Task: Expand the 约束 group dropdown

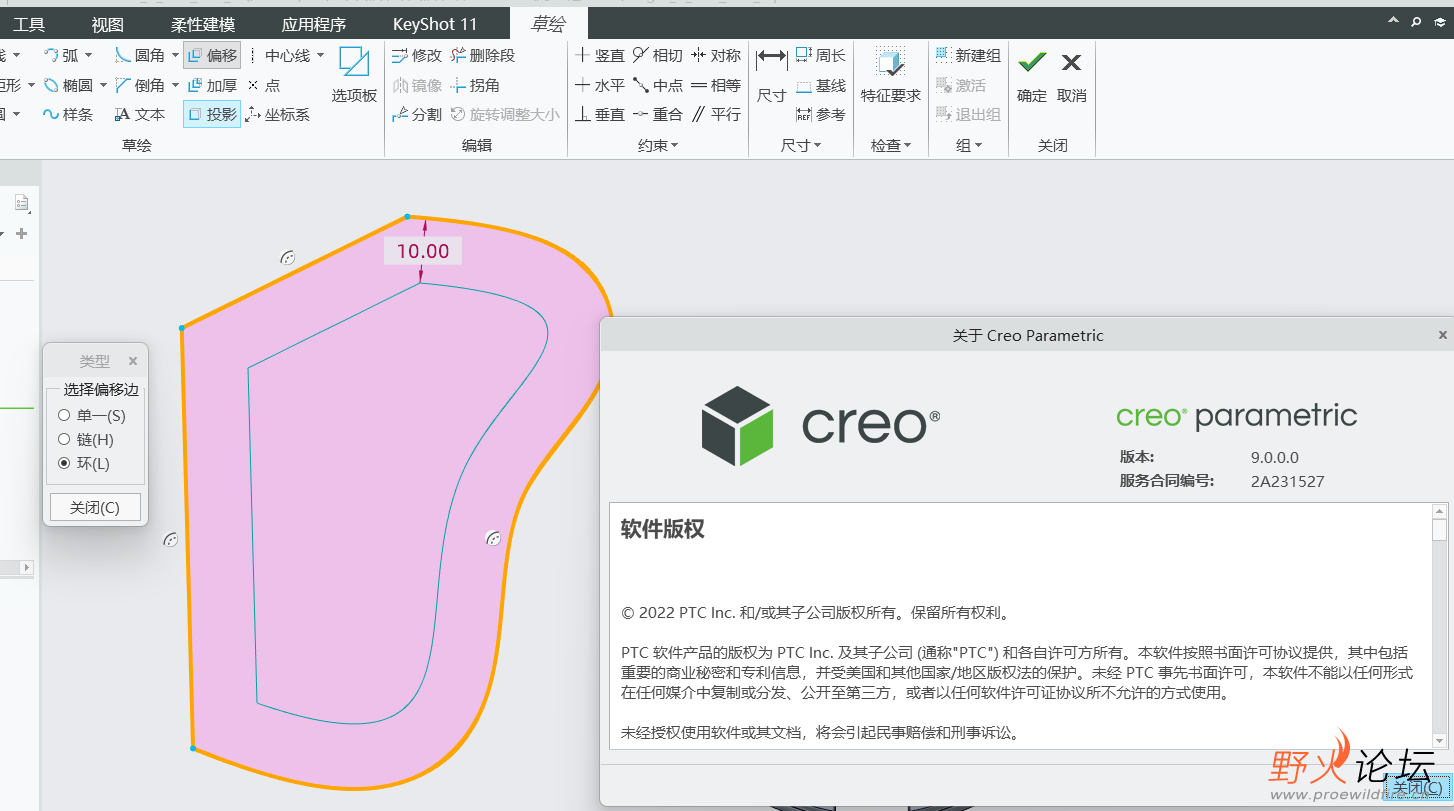Action: [x=657, y=146]
